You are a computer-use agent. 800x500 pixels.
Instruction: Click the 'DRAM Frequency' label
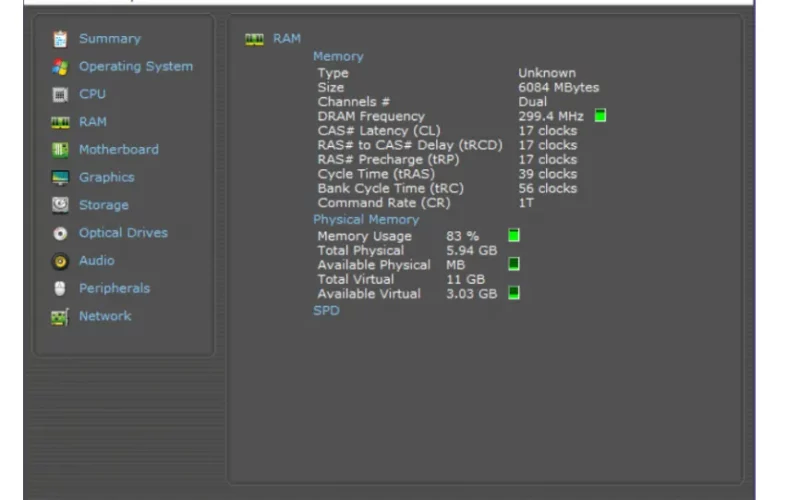tap(371, 116)
